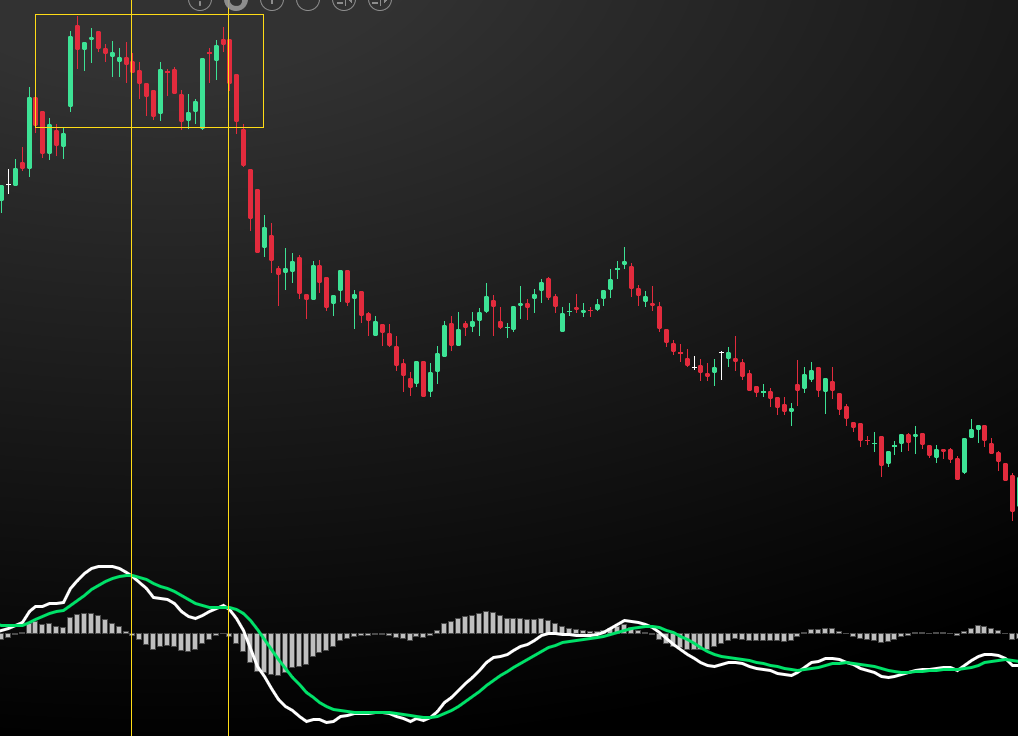The width and height of the screenshot is (1018, 736).
Task: Click the circular icon right of the gray ring
Action: pyautogui.click(x=272, y=2)
